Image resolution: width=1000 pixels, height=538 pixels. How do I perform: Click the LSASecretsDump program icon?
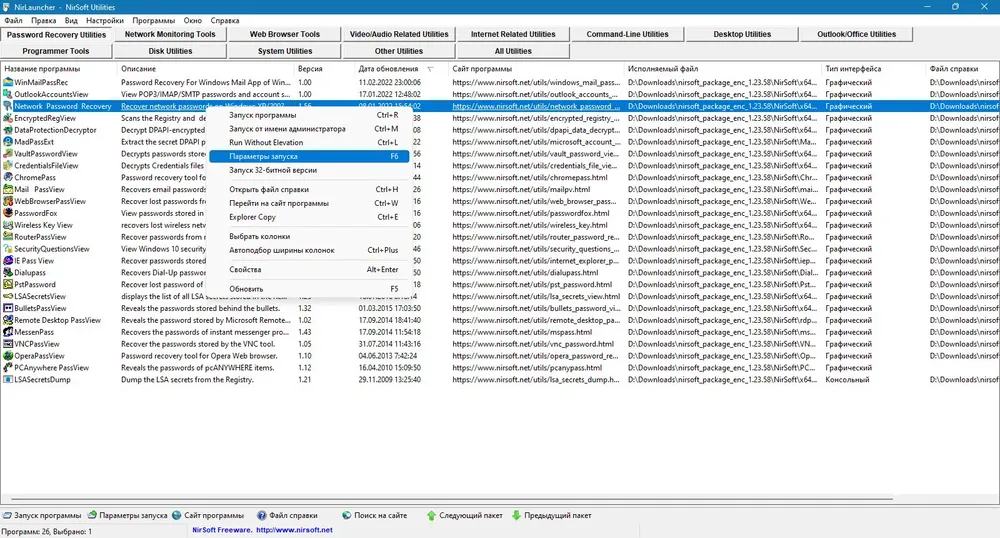(x=8, y=380)
